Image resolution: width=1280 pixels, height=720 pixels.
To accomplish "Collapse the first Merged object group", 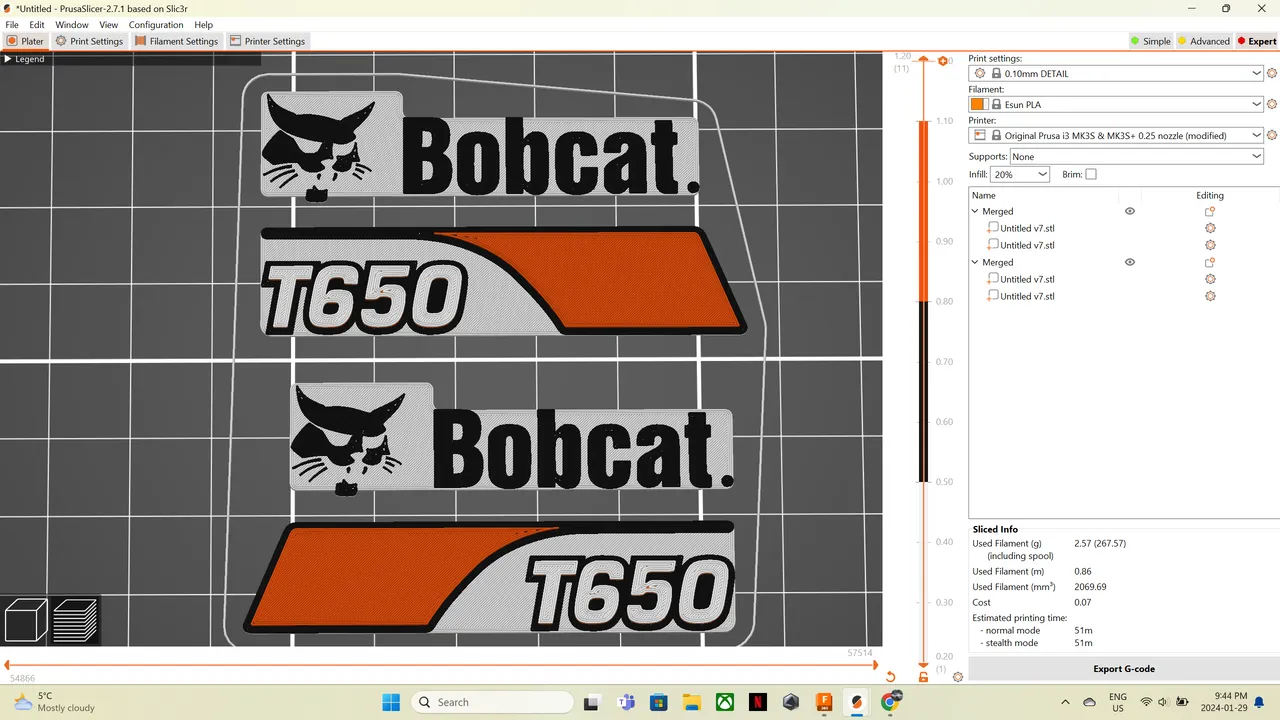I will [974, 211].
